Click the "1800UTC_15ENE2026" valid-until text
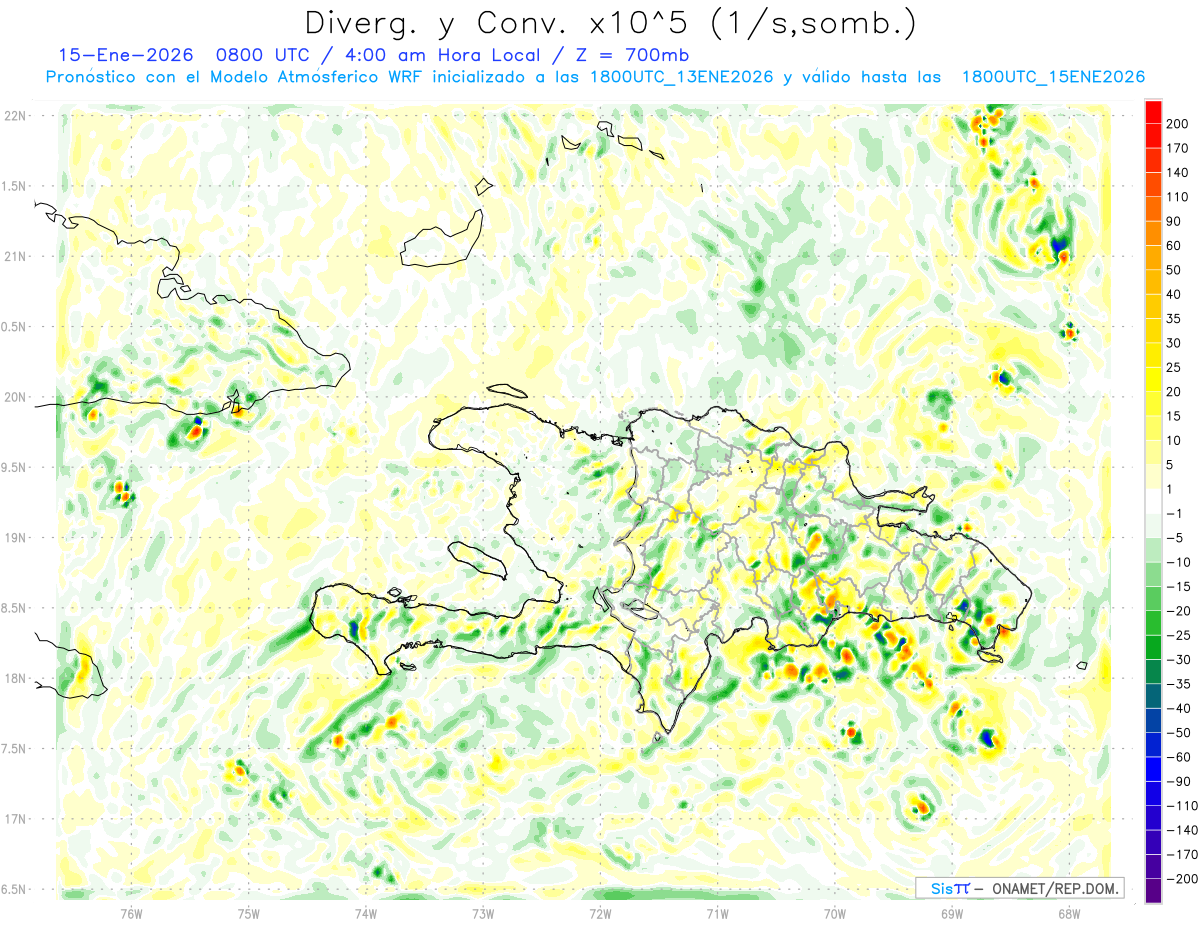Screen dimensions: 1200x927 pyautogui.click(x=1053, y=77)
